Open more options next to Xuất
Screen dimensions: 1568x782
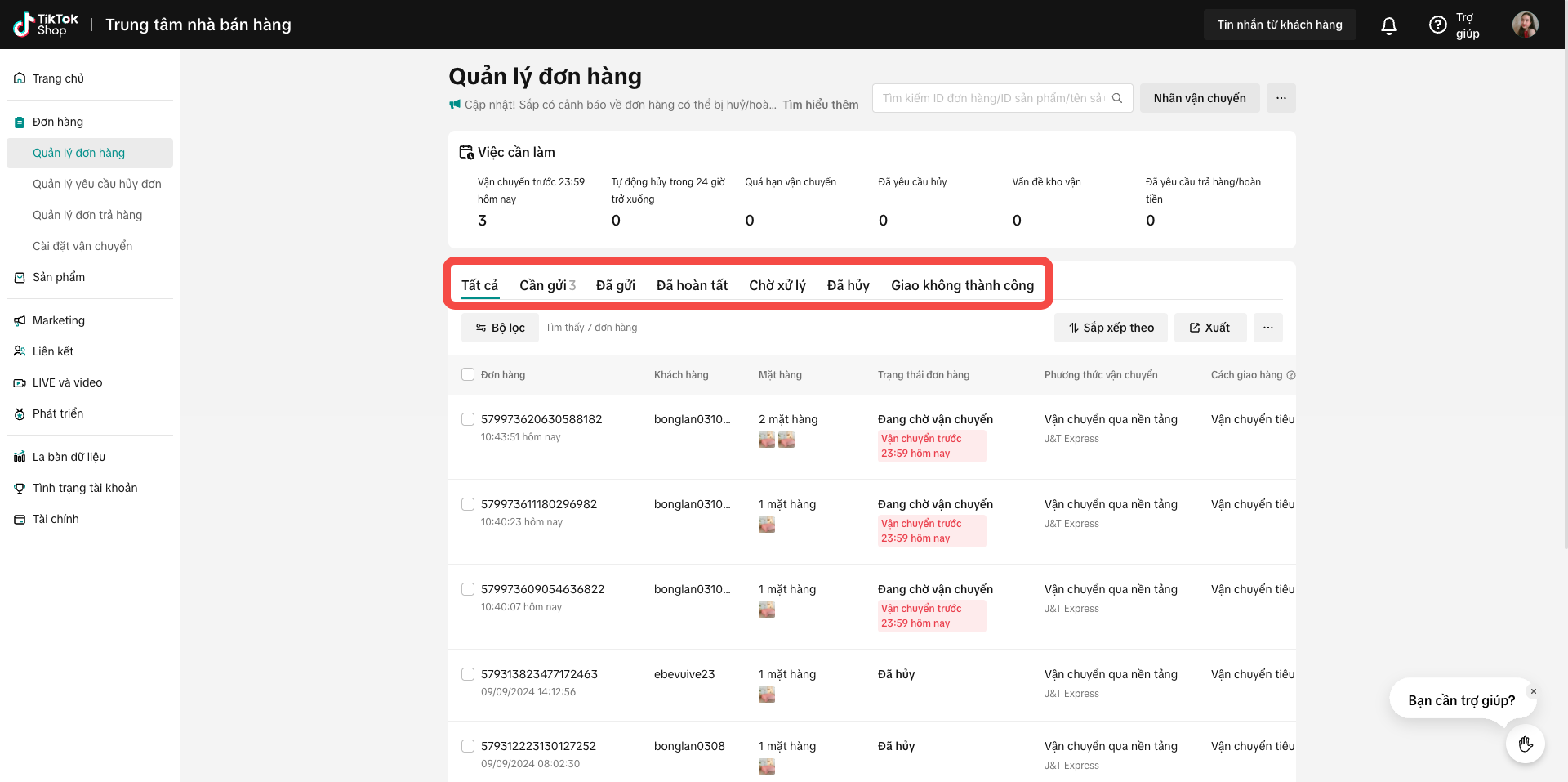[1267, 328]
